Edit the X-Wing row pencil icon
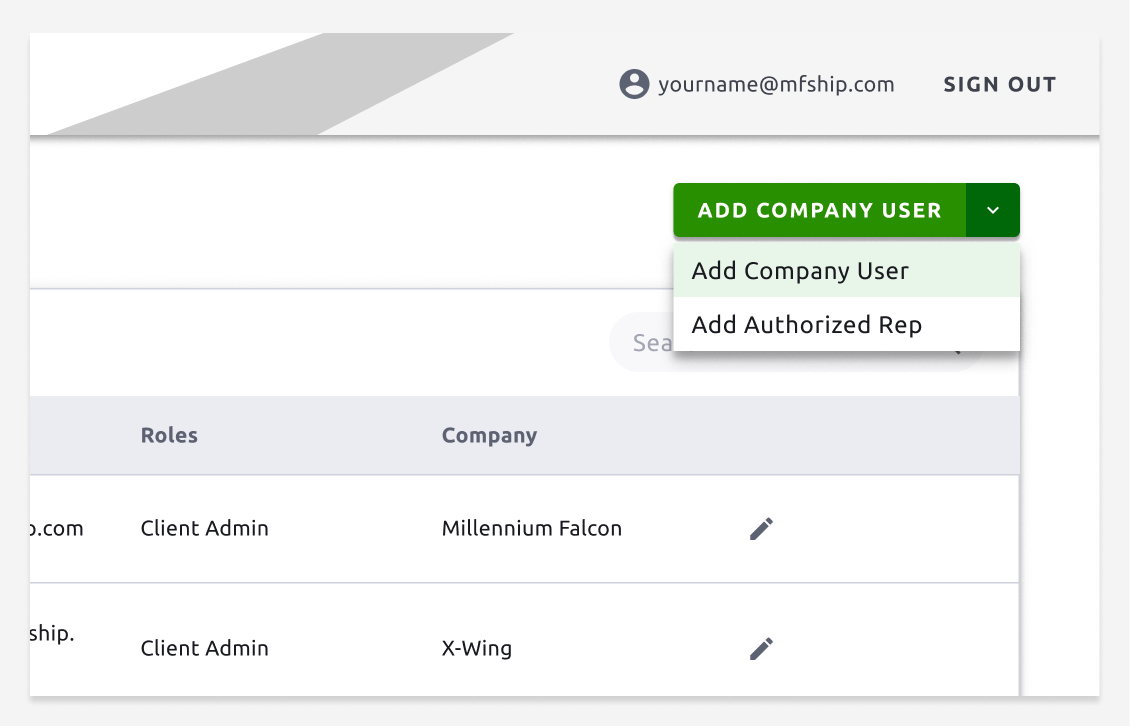Screen dimensions: 1130x726 click(761, 649)
